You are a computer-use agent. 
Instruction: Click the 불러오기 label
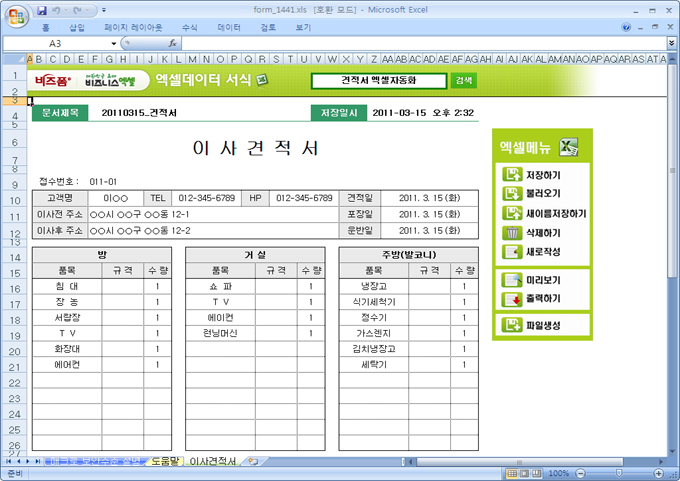pyautogui.click(x=543, y=194)
